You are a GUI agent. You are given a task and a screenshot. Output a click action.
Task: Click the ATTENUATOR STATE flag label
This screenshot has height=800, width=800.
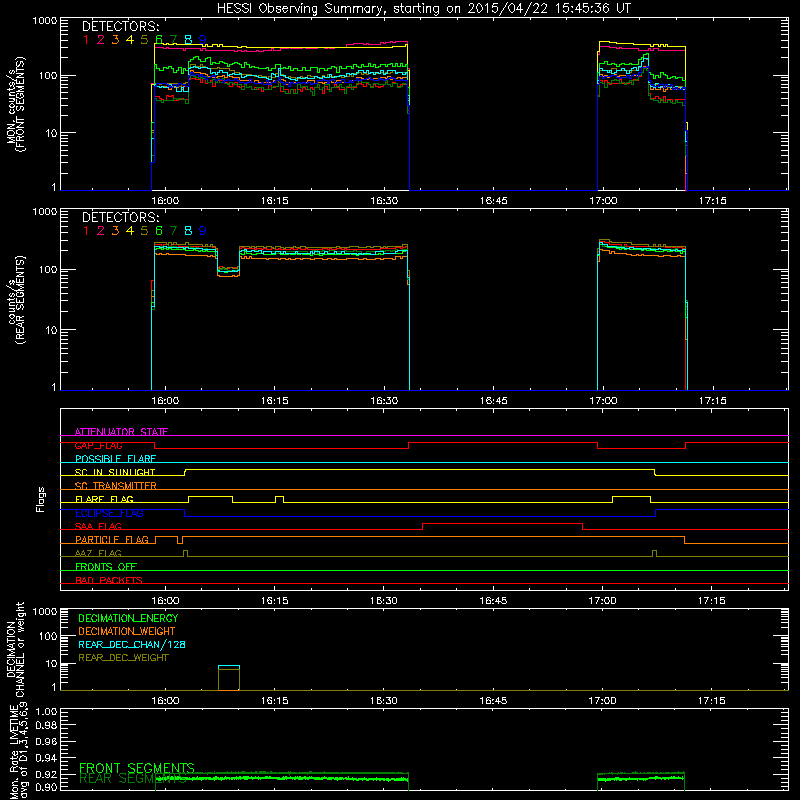click(121, 432)
